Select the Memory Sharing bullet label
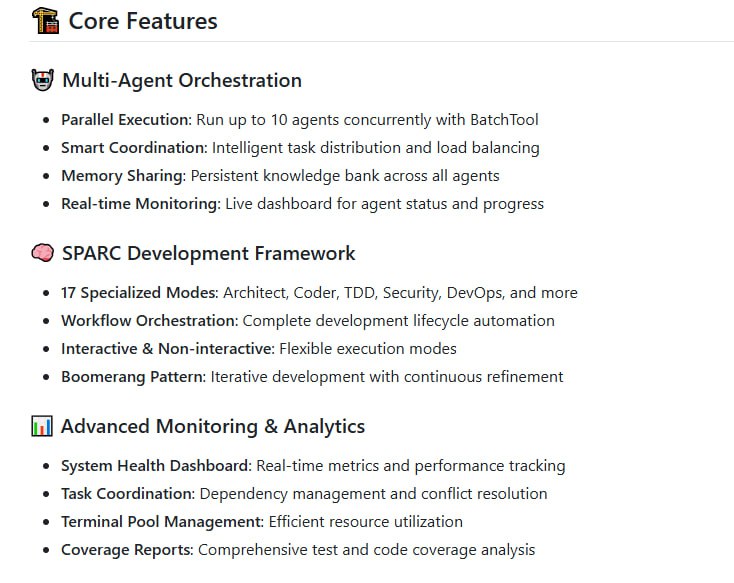Screen dimensions: 734x583 pos(123,176)
